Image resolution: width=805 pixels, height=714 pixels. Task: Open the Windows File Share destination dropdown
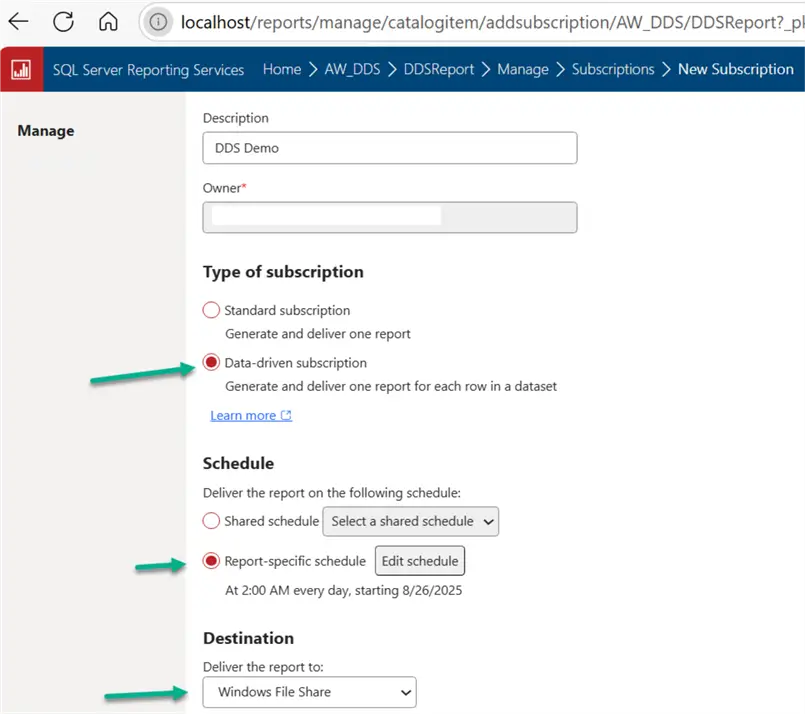pyautogui.click(x=309, y=692)
